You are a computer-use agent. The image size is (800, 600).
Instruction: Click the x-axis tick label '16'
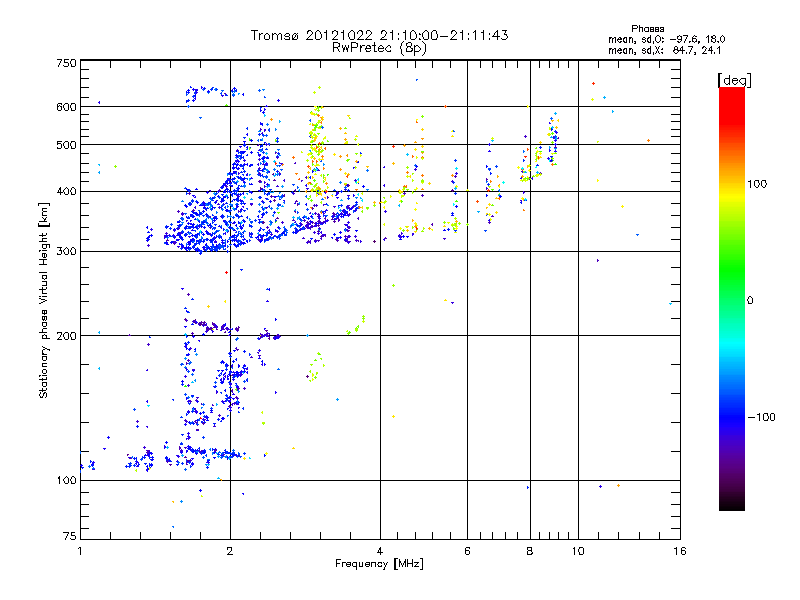pos(680,551)
